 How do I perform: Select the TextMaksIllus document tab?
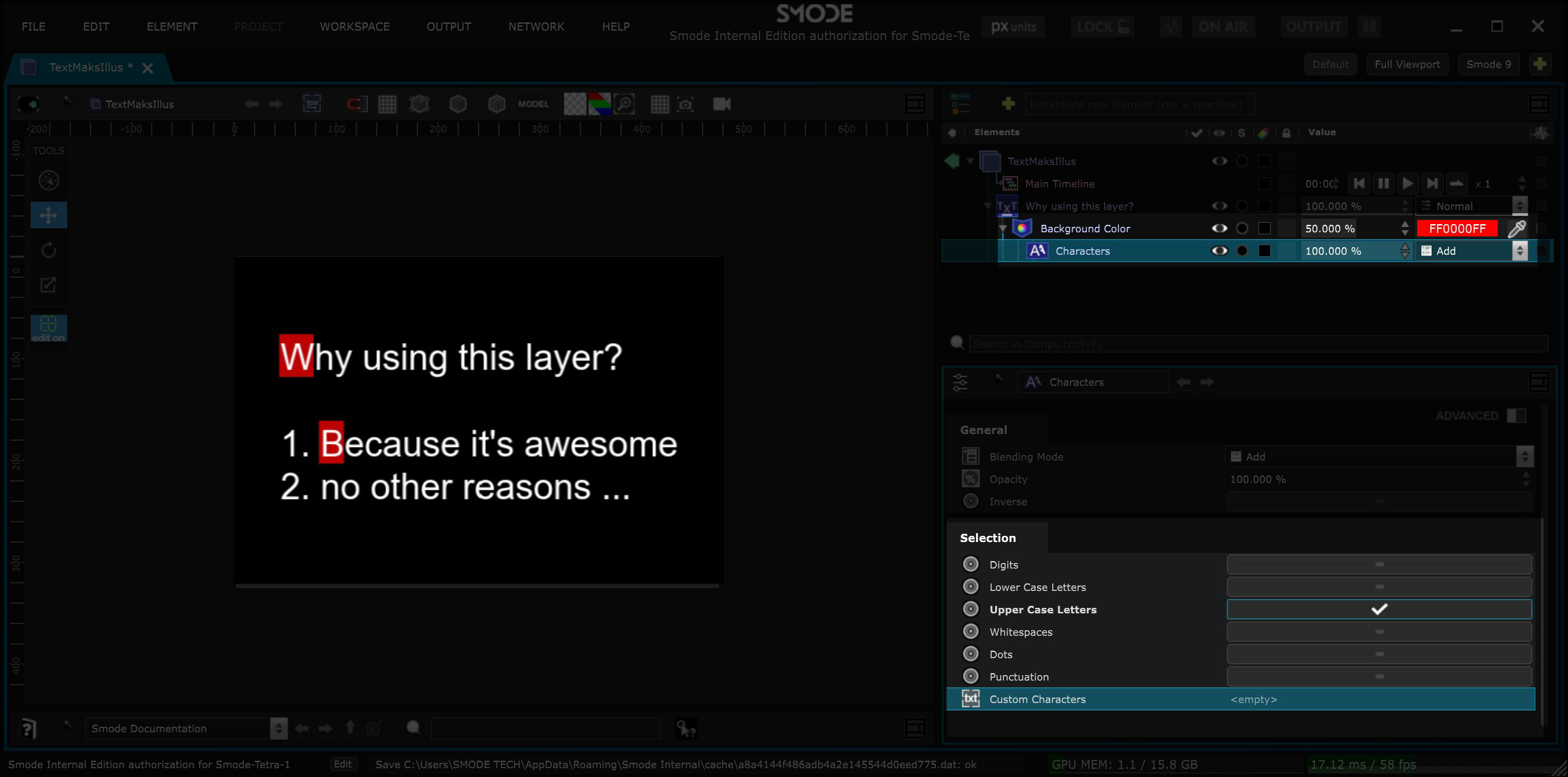tap(86, 67)
